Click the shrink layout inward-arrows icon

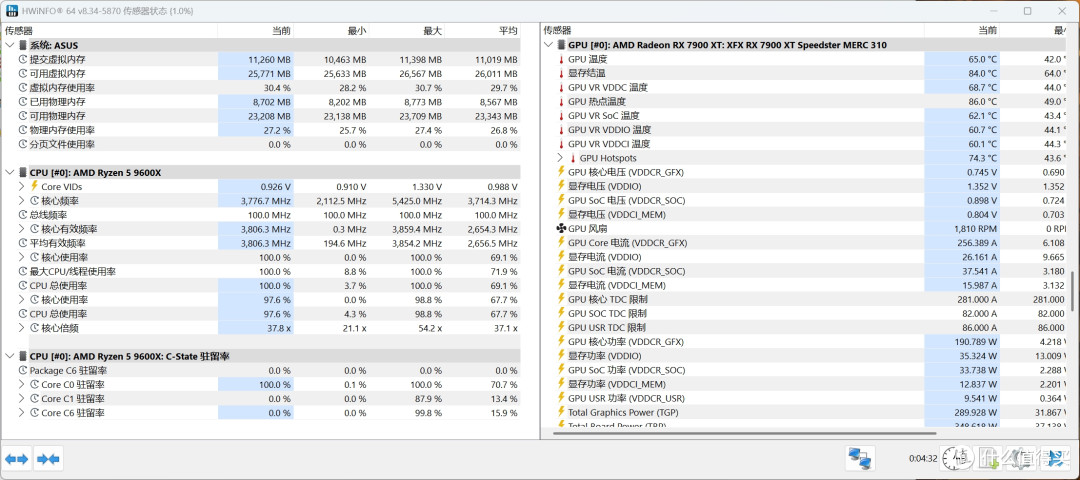(48, 459)
